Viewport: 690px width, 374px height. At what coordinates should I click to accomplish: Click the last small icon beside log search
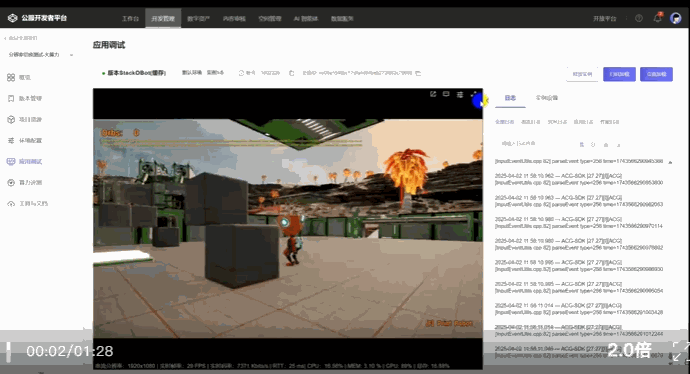point(618,144)
